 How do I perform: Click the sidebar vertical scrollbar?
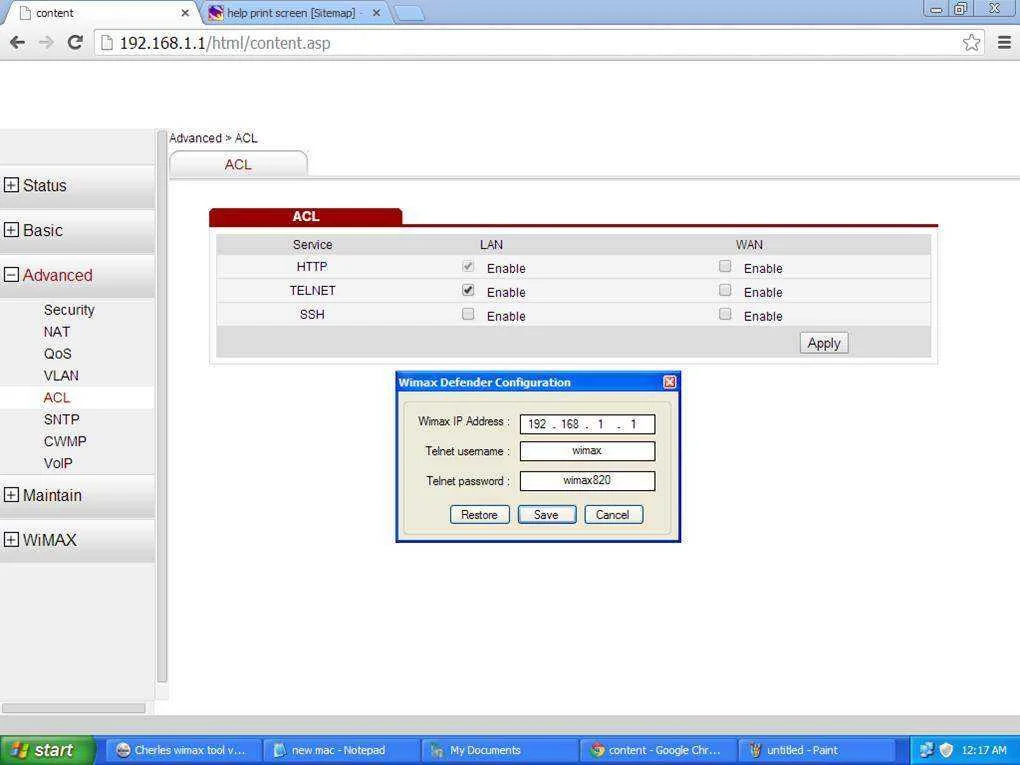pyautogui.click(x=162, y=406)
